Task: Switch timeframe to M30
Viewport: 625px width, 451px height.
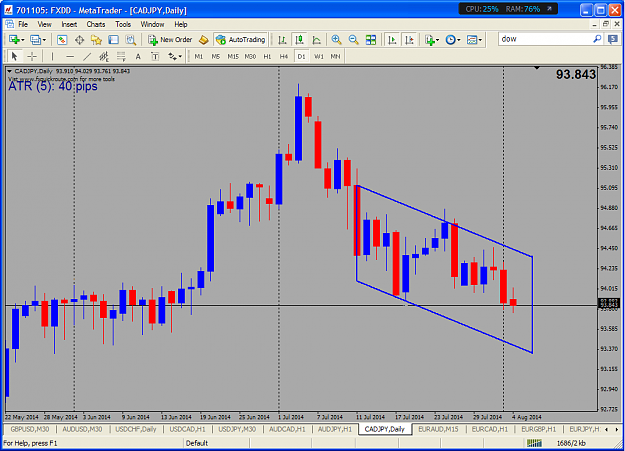Action: coord(250,56)
